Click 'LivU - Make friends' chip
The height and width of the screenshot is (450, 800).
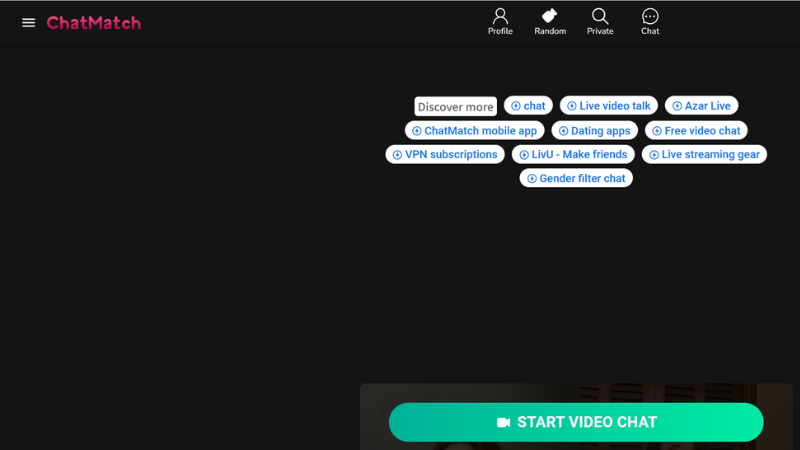pos(573,154)
